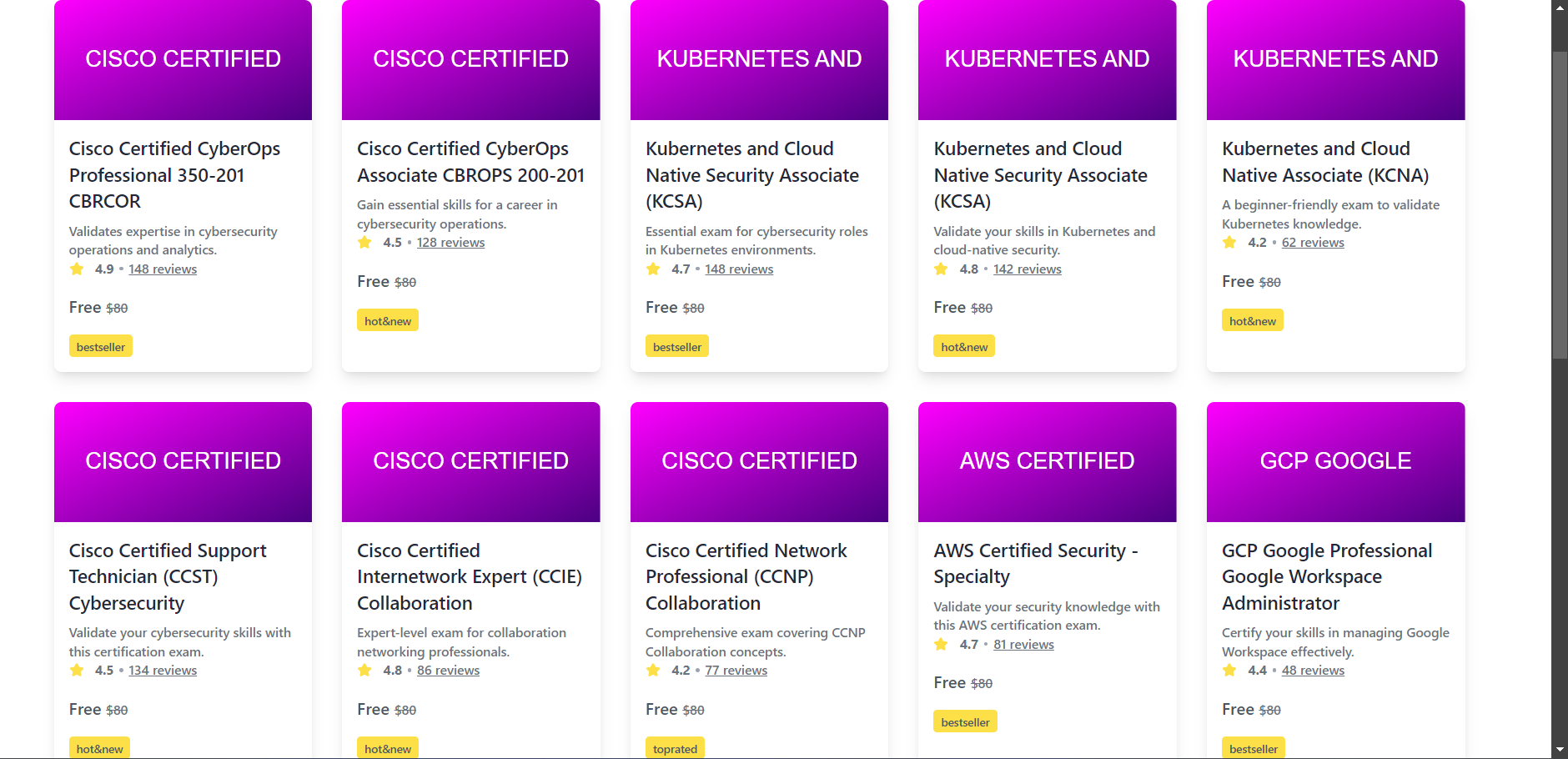Click bestseller badge on CyberOps Professional card
The image size is (1568, 759).
(100, 346)
